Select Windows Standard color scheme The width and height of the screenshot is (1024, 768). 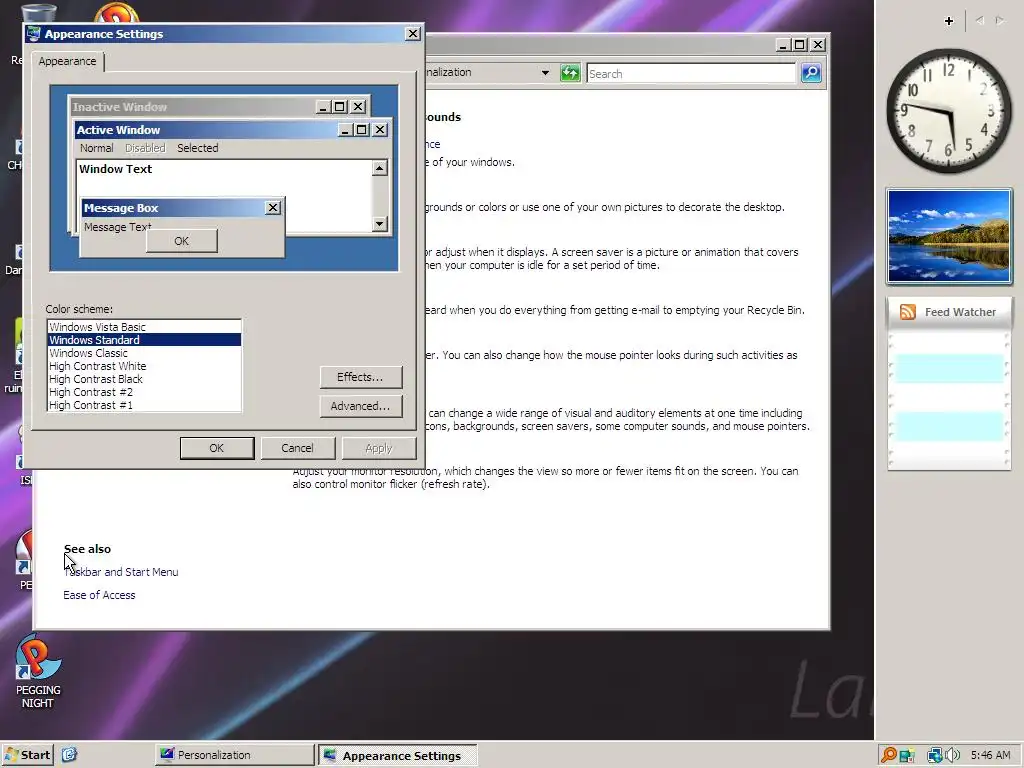(144, 340)
